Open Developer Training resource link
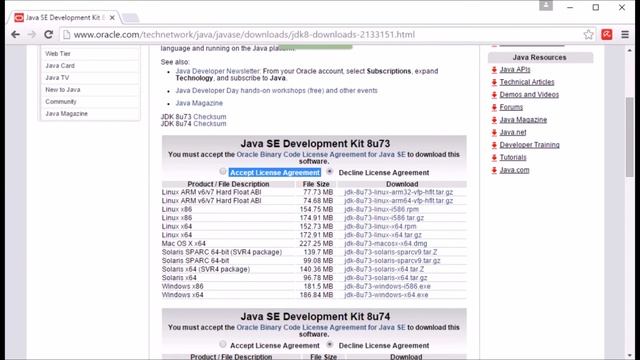 (529, 145)
